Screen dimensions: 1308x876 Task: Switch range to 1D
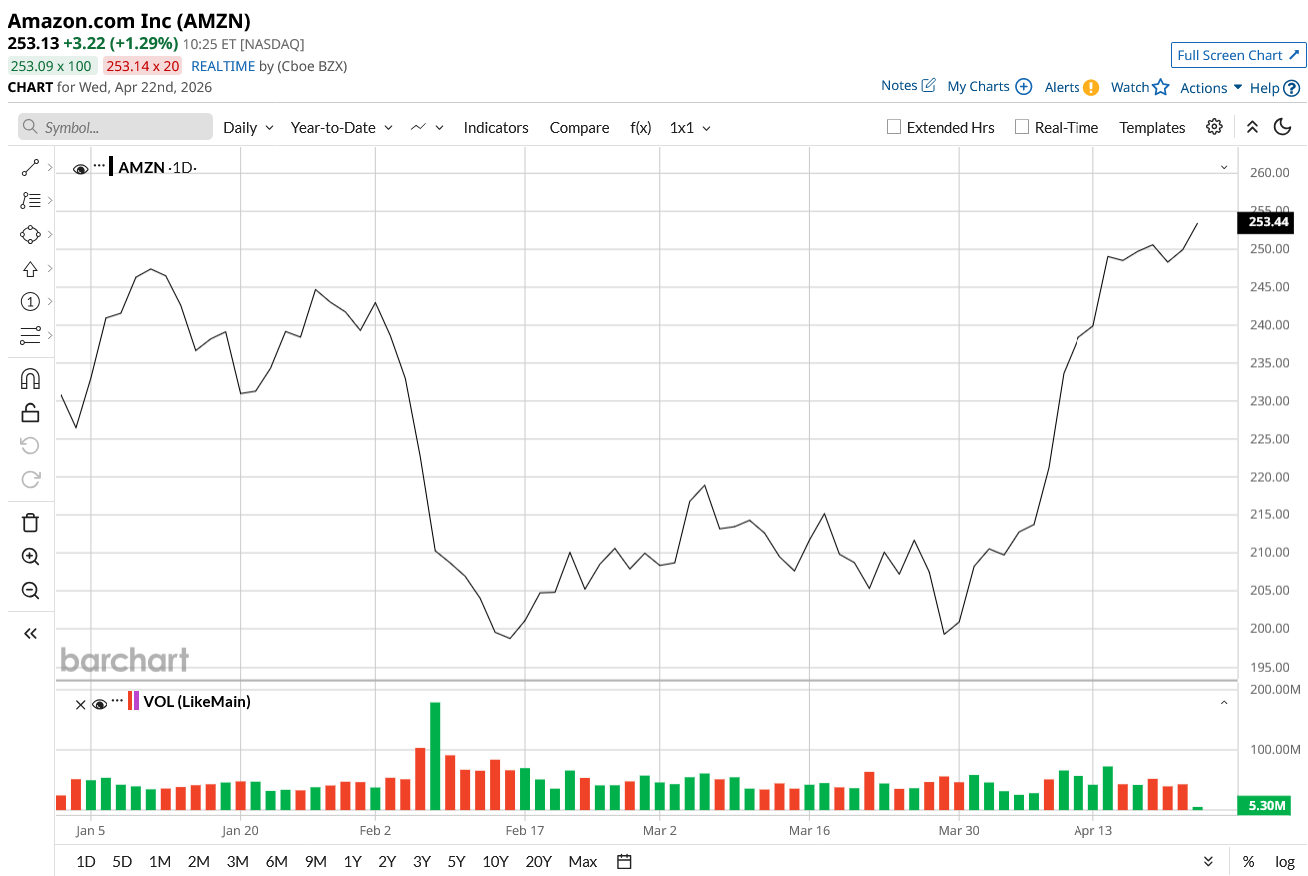click(x=86, y=861)
